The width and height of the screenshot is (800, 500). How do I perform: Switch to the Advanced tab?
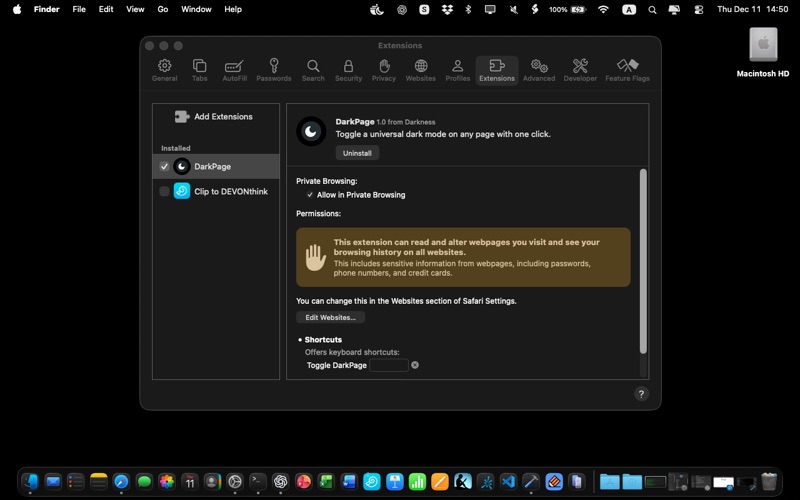[x=539, y=70]
